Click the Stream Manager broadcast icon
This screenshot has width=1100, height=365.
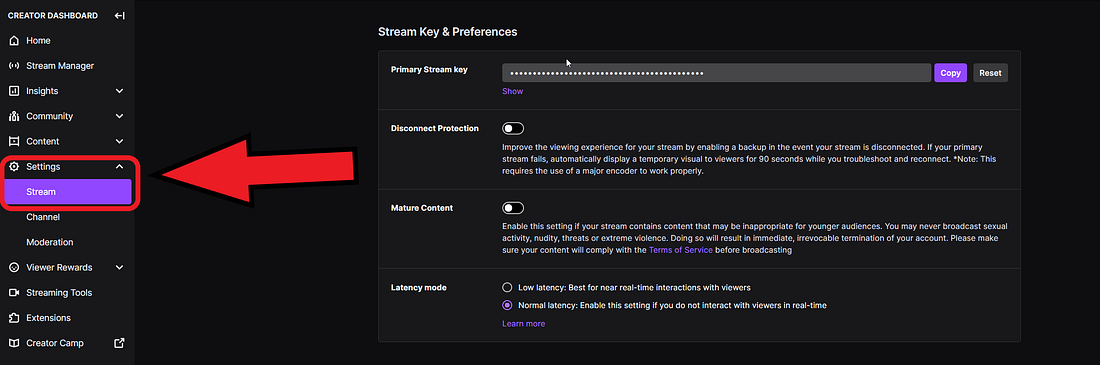pos(13,66)
